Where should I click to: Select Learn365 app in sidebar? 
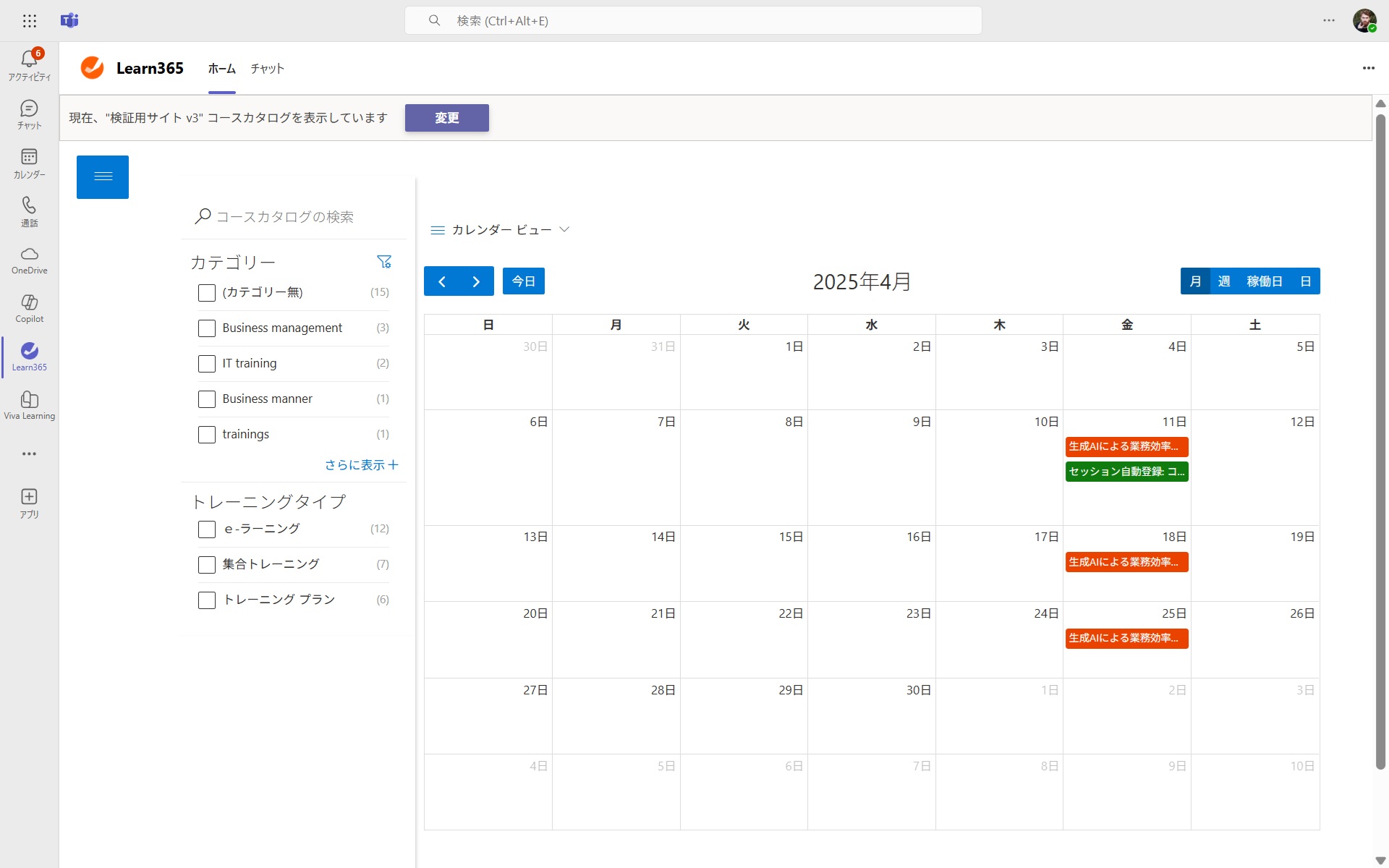(x=30, y=357)
